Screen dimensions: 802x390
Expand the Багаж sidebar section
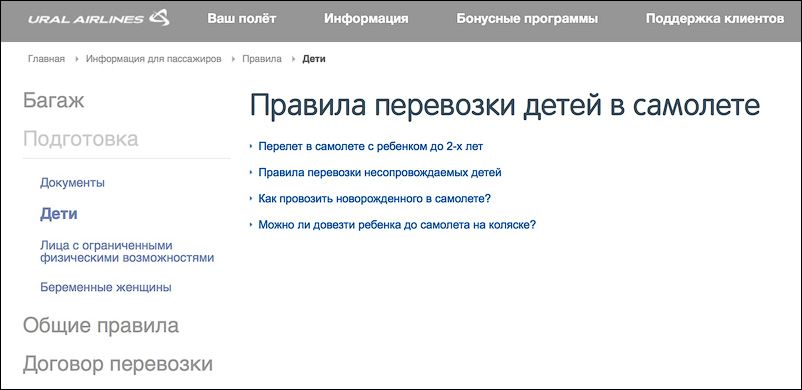[x=54, y=100]
